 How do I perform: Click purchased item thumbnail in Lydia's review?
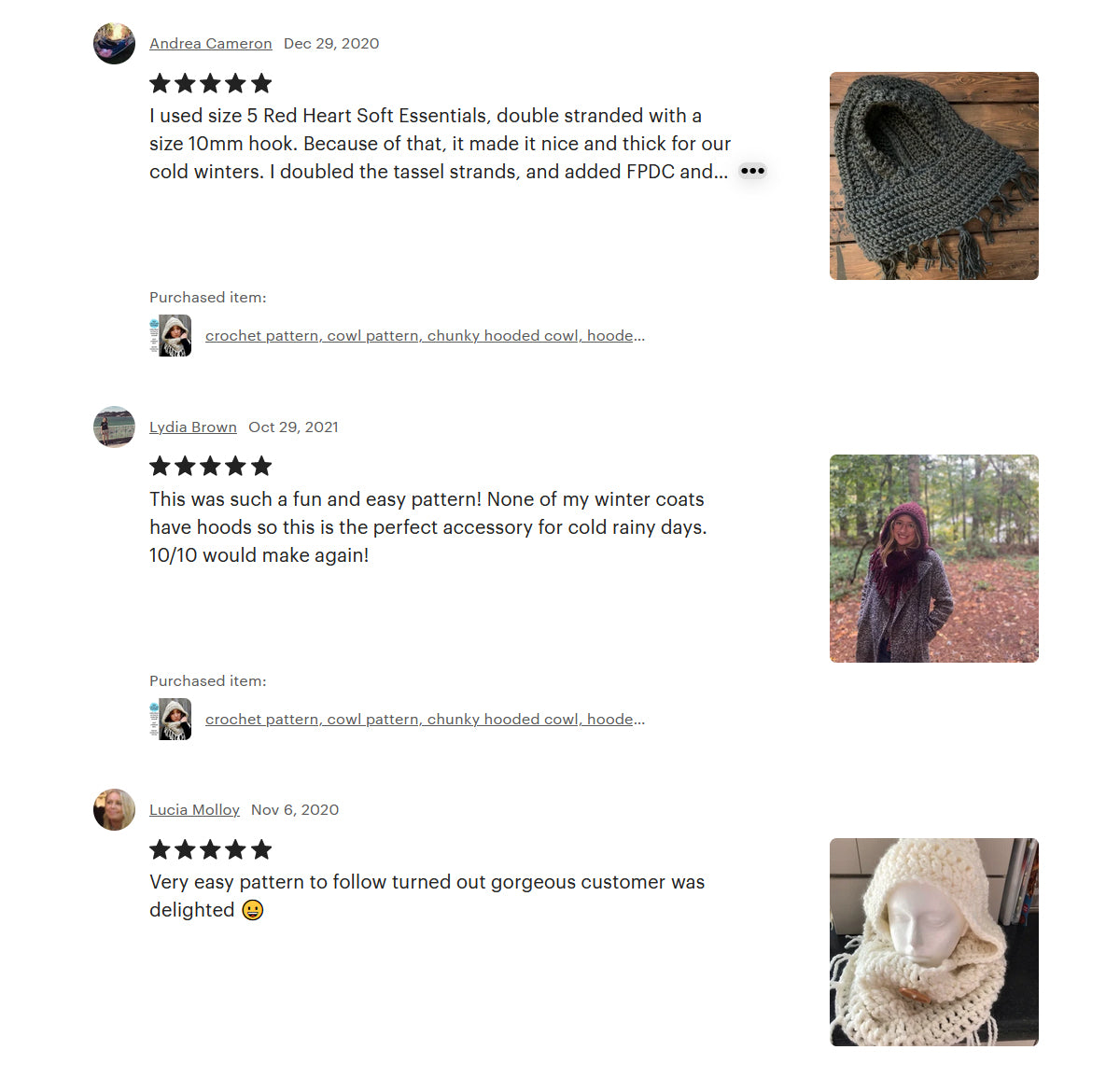pyautogui.click(x=171, y=720)
